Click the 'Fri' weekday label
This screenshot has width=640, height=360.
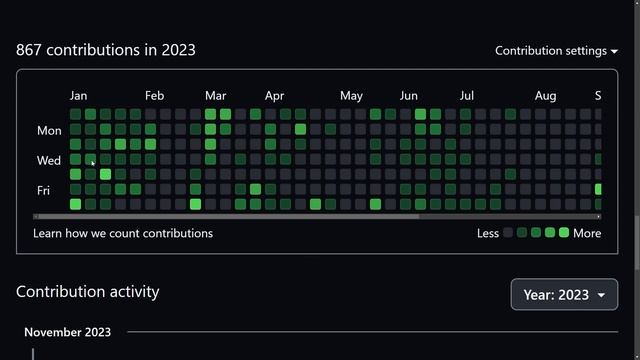point(43,191)
